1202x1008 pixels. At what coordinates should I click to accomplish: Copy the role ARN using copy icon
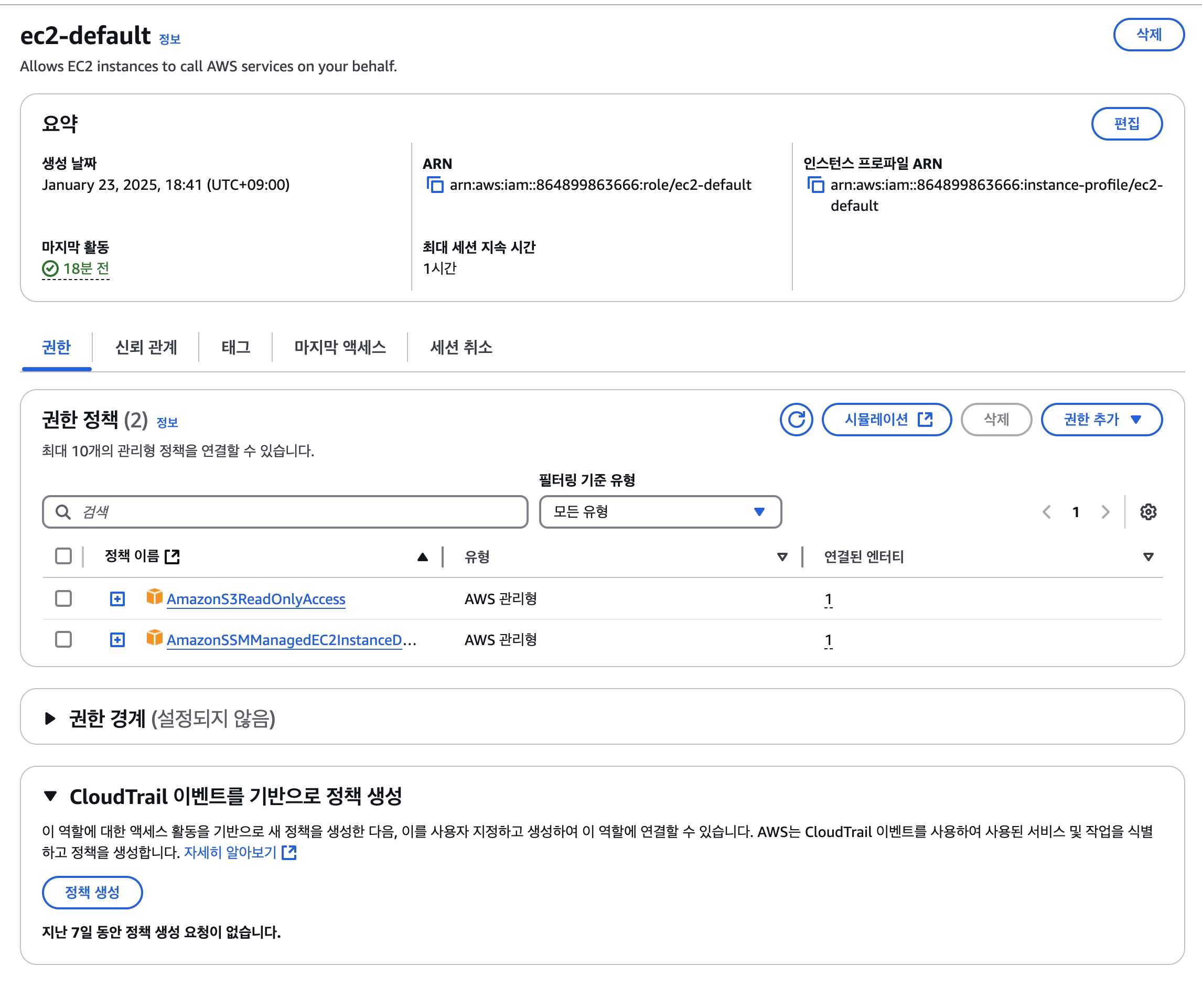tap(435, 185)
